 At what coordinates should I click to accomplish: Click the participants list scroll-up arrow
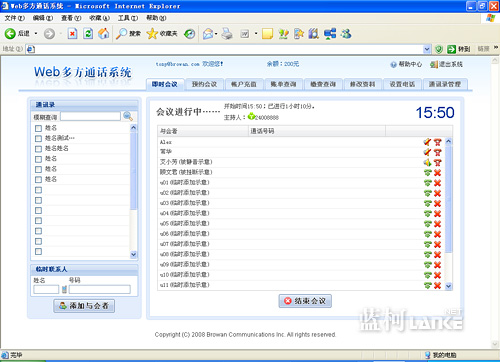click(x=449, y=141)
